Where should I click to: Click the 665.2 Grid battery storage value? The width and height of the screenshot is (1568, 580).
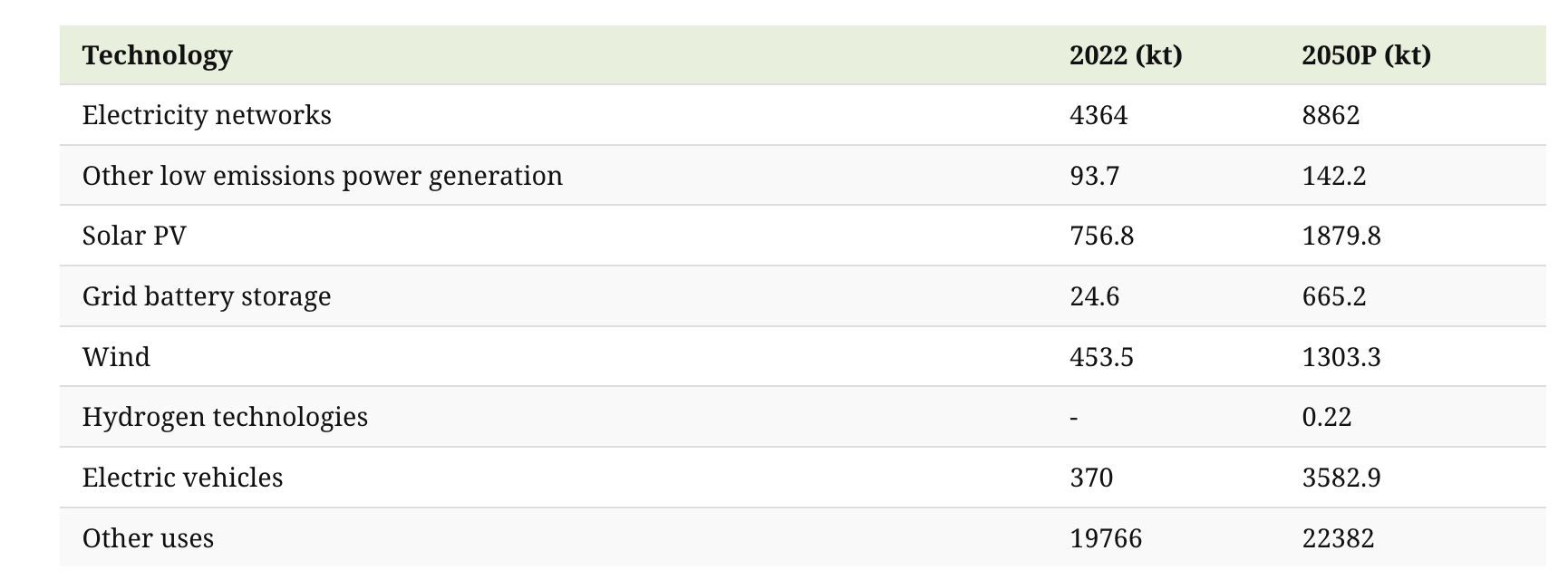coord(1333,296)
